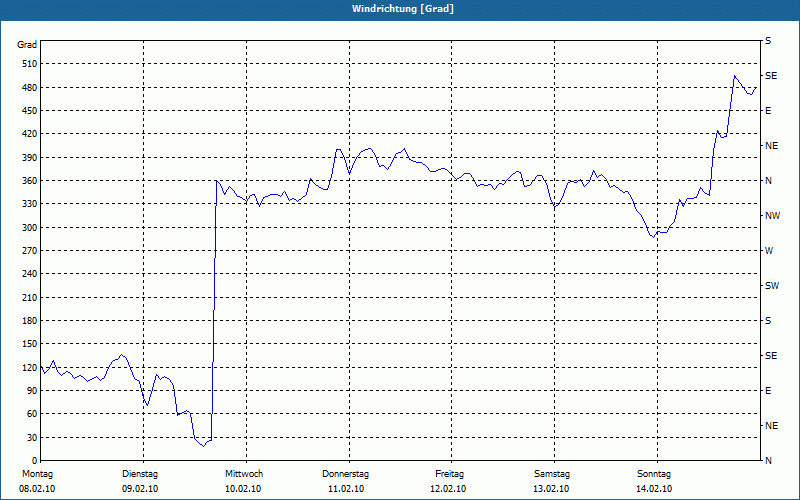800x500 pixels.
Task: Click the 510 value on the Grad axis
Action: pyautogui.click(x=29, y=64)
